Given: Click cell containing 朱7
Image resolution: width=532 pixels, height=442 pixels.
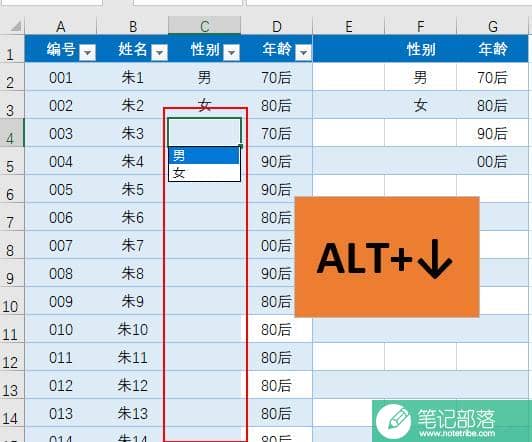Looking at the screenshot, I should click(x=133, y=245).
